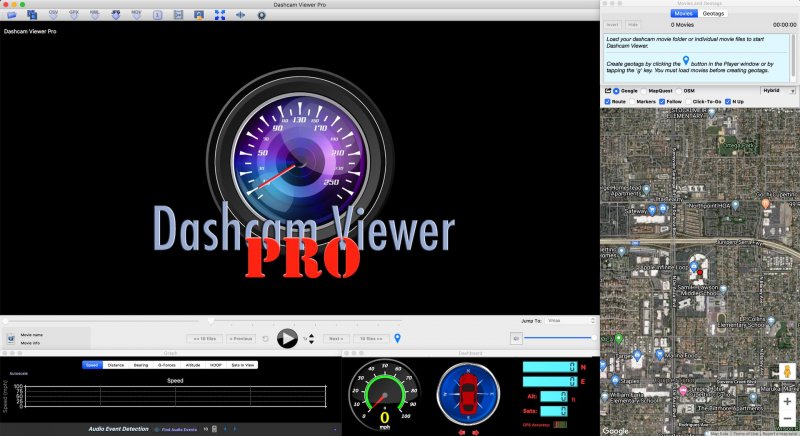800x436 pixels.
Task: Click the Invert button
Action: pyautogui.click(x=613, y=24)
